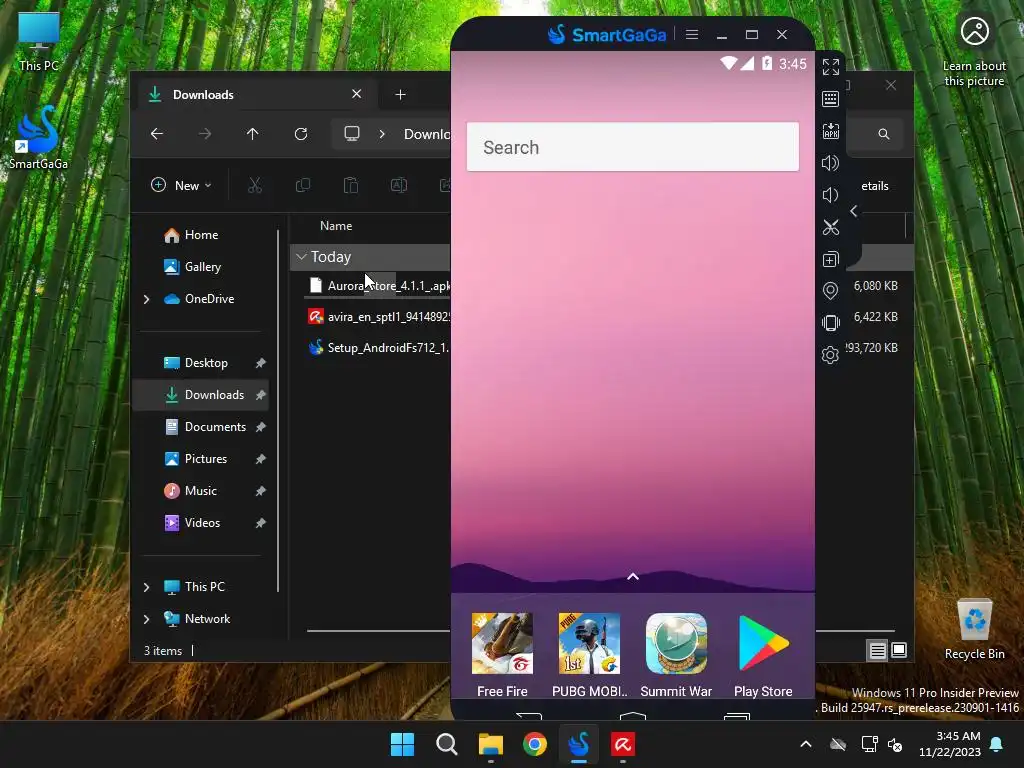The height and width of the screenshot is (768, 1024).
Task: Launch the Free Fire app
Action: pos(502,656)
